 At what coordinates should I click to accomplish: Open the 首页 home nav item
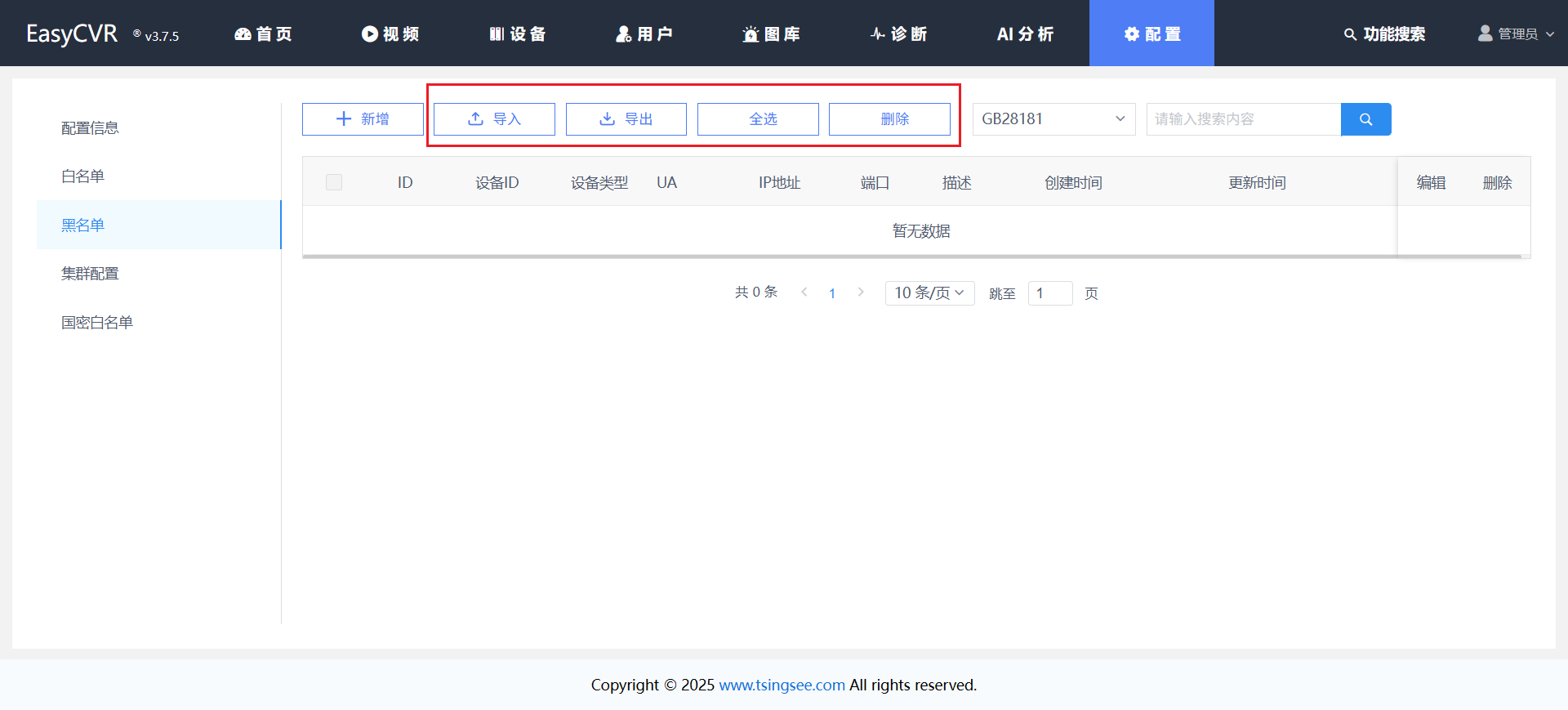point(263,33)
